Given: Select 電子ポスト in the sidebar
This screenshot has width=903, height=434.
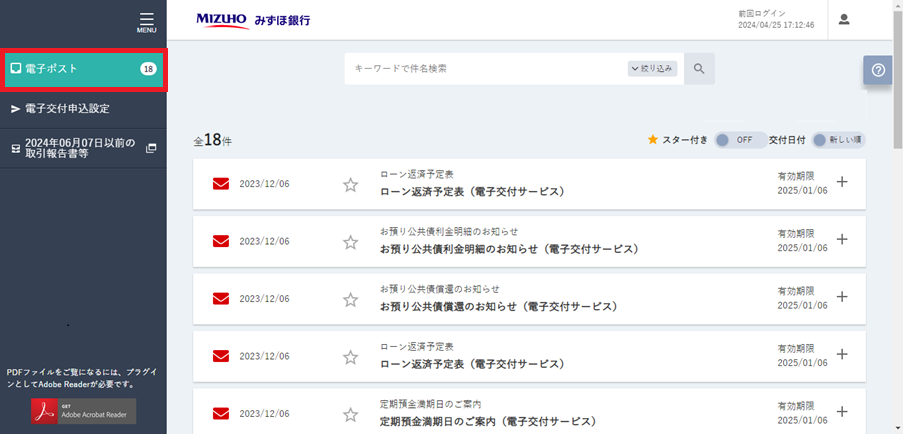Looking at the screenshot, I should point(84,69).
